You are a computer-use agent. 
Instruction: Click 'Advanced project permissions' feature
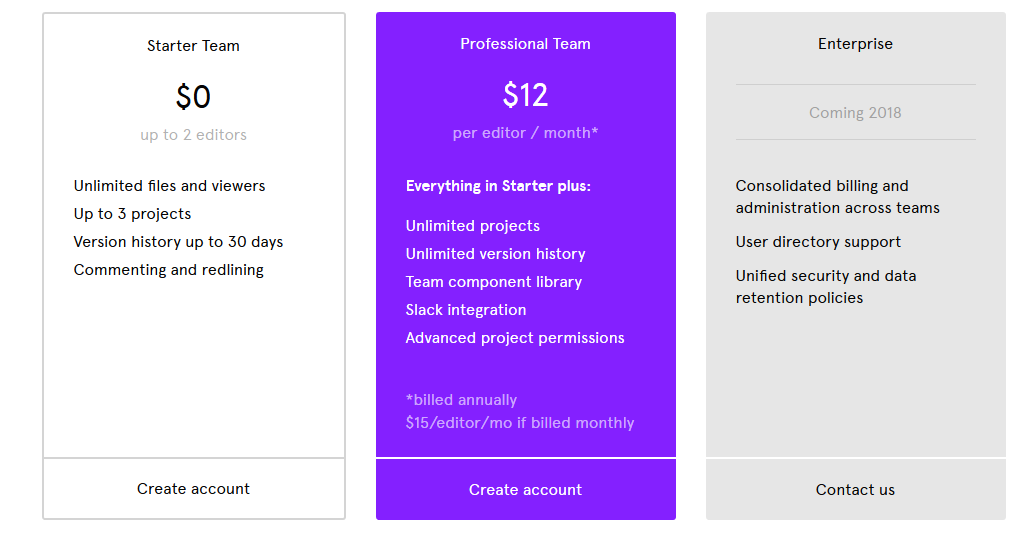(x=515, y=338)
